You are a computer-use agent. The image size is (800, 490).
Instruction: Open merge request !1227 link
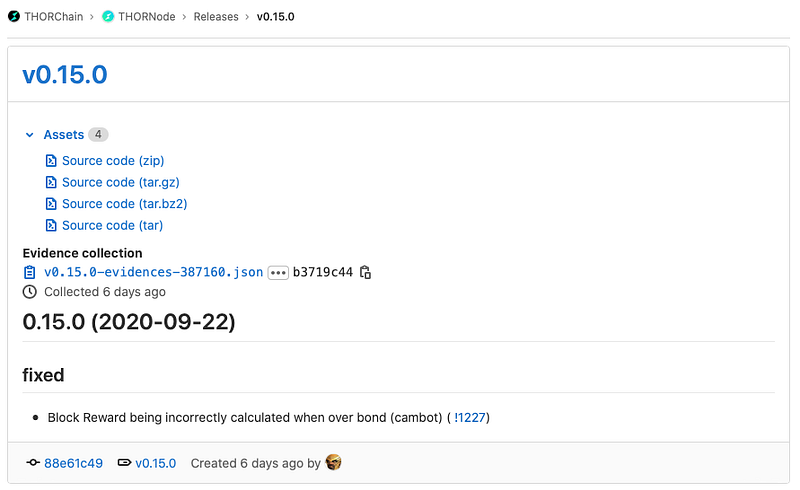point(470,418)
